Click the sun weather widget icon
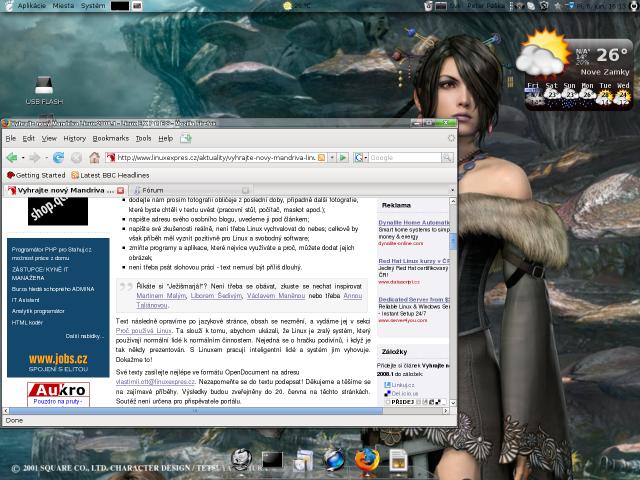This screenshot has width=640, height=480. (x=543, y=53)
